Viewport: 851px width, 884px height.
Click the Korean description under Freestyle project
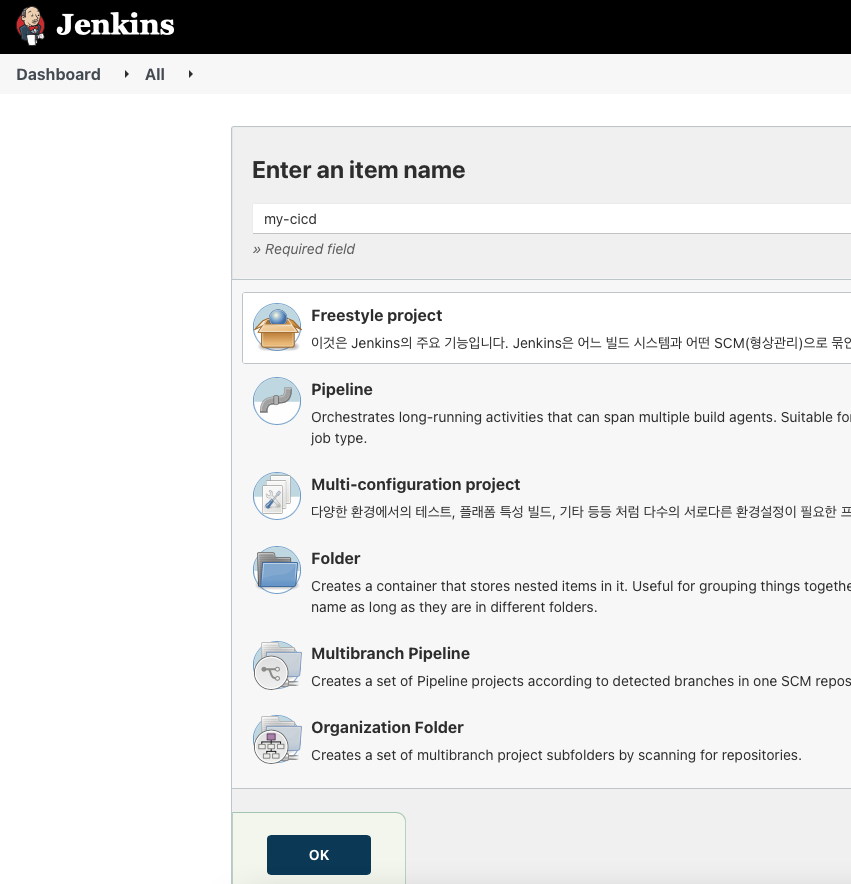pos(581,343)
